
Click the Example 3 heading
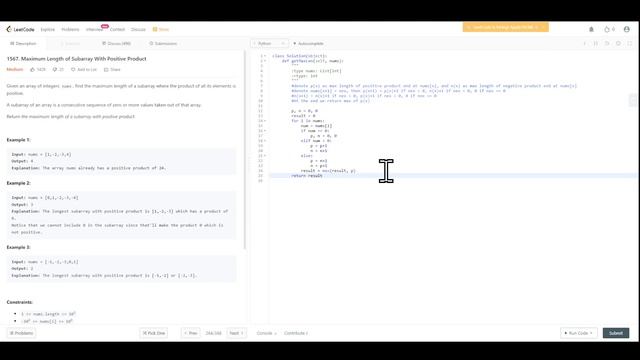18,247
